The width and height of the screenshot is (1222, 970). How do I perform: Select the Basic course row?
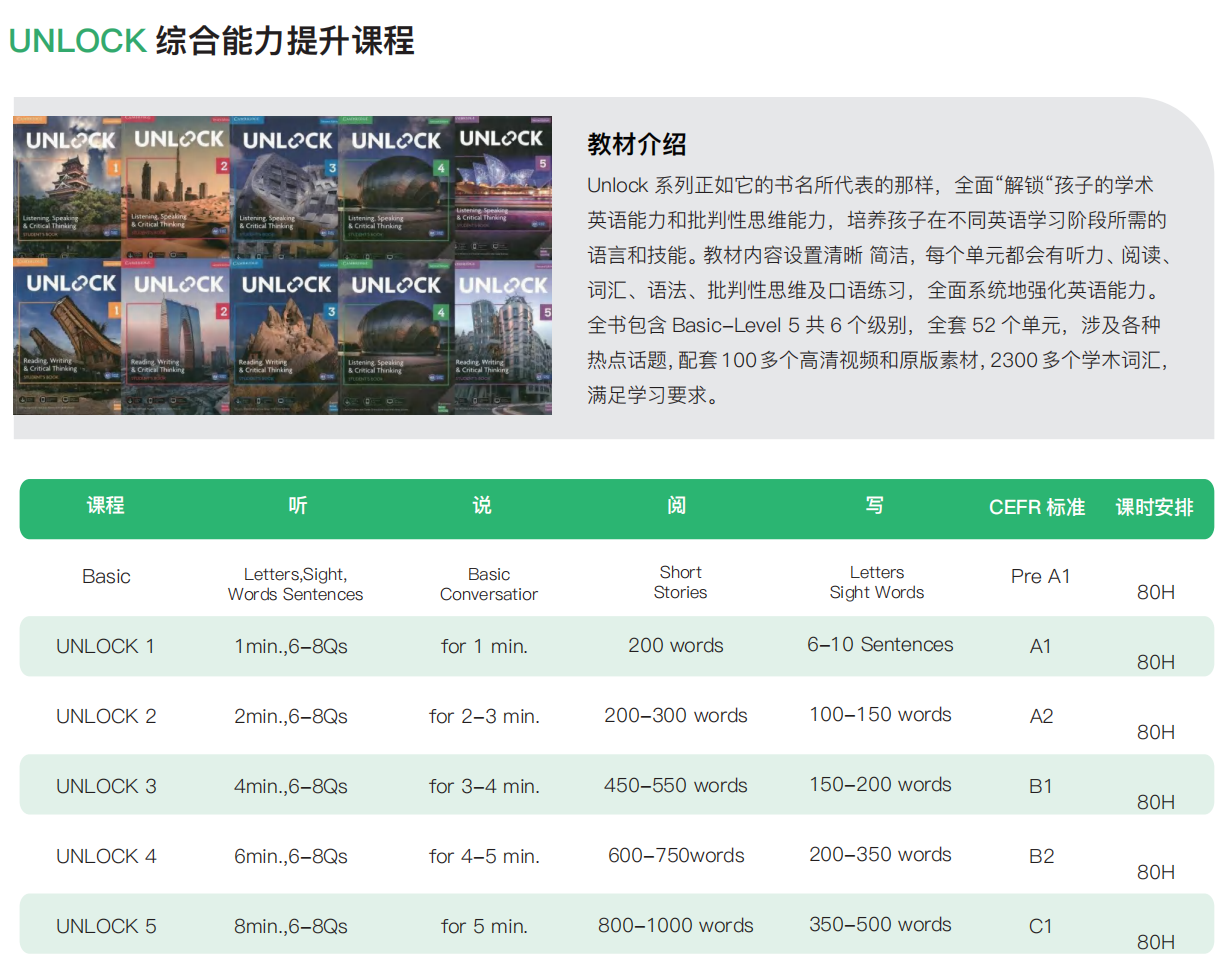click(106, 577)
